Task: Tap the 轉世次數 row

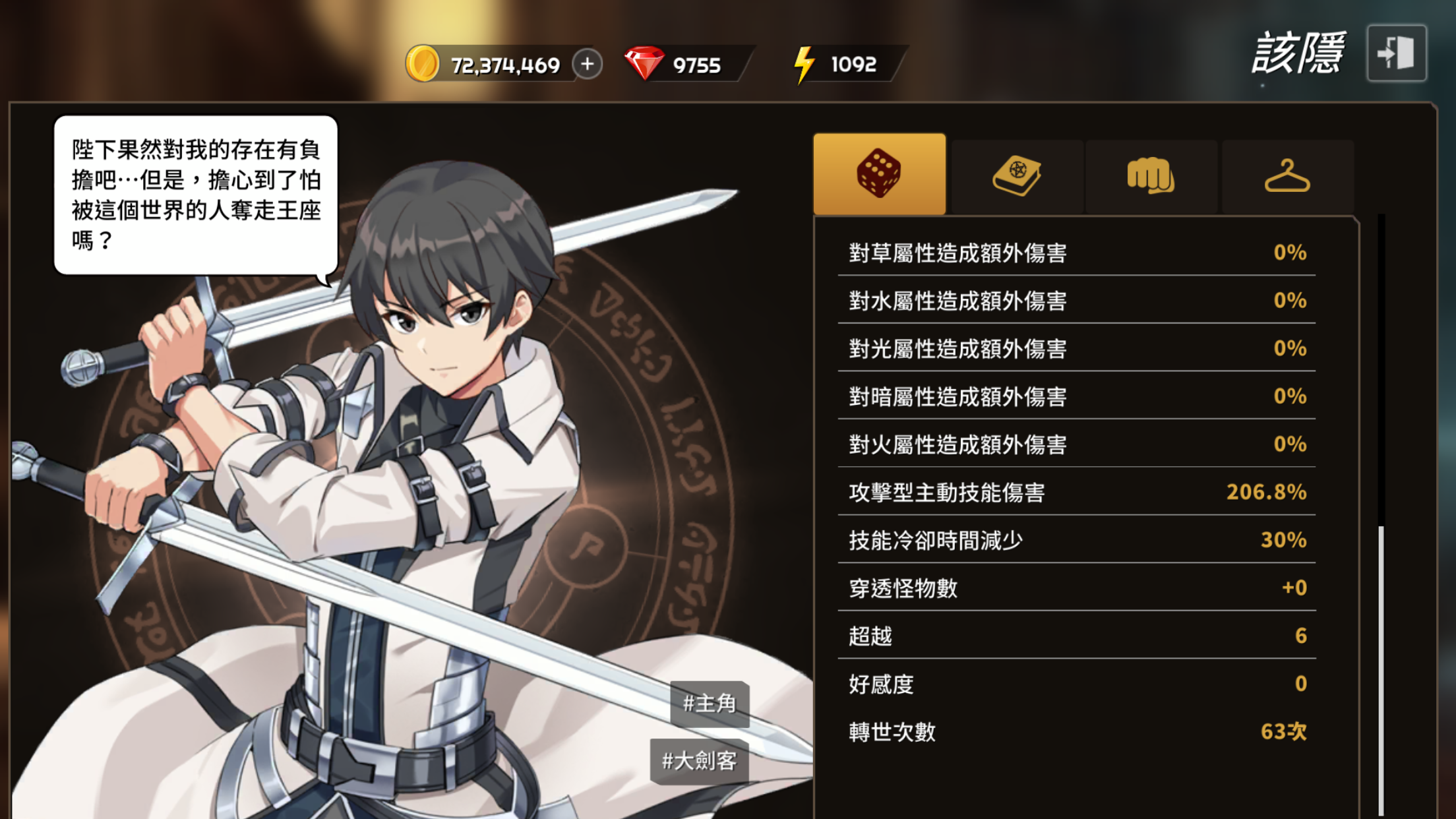Action: click(1077, 731)
